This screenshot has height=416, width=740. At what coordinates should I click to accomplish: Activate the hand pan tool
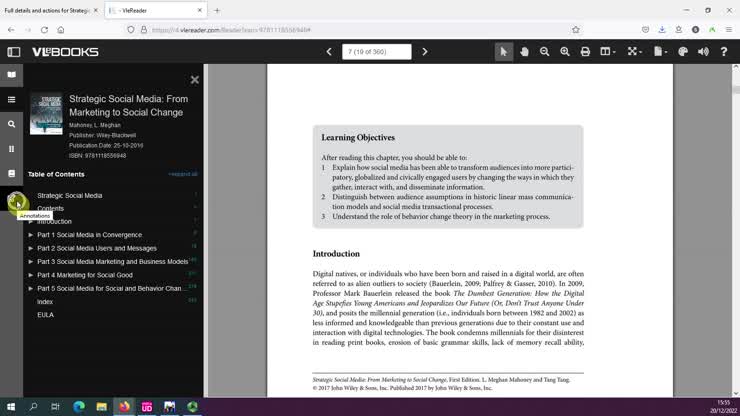click(524, 51)
